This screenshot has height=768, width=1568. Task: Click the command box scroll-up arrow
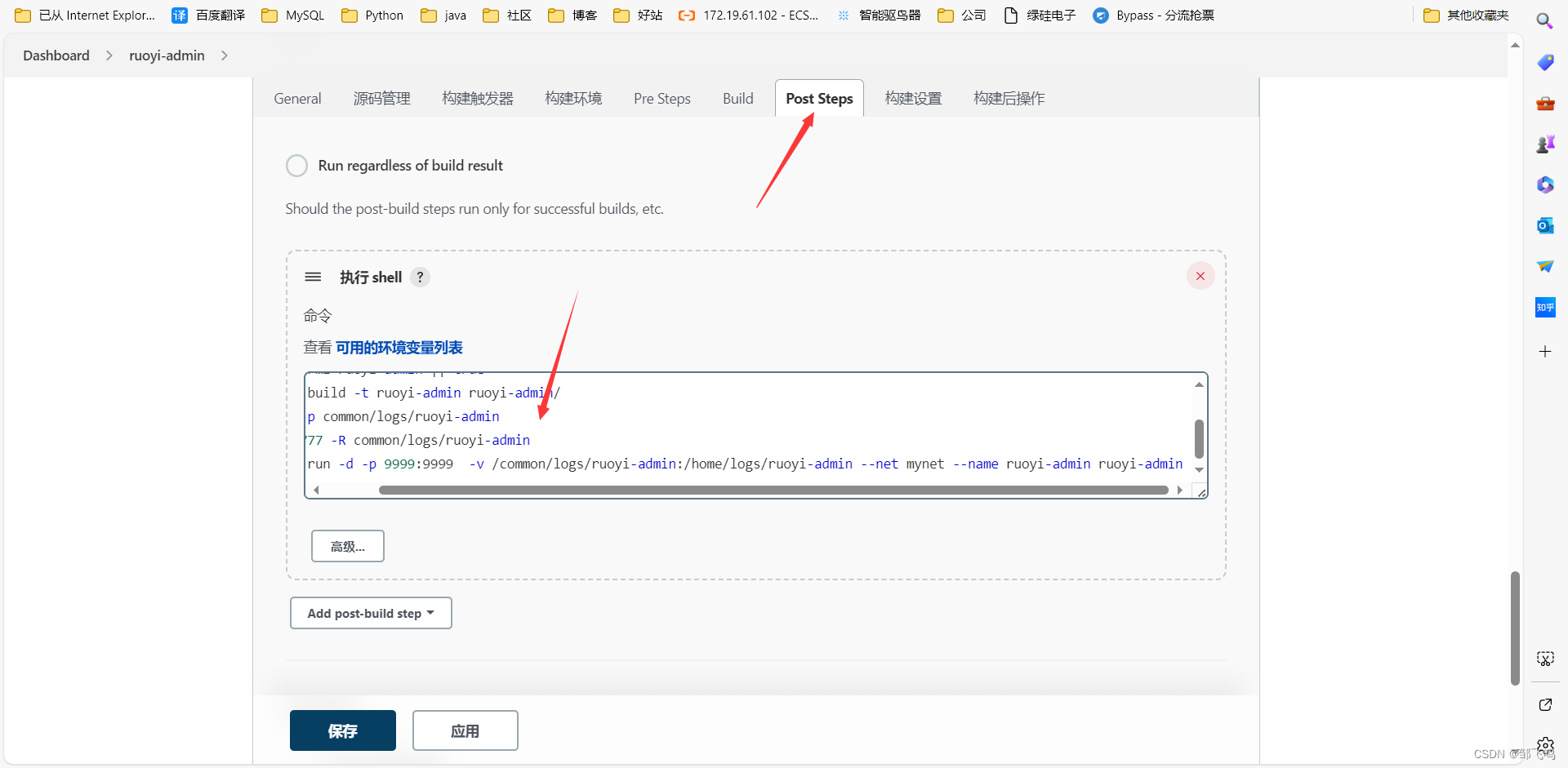pos(1199,384)
